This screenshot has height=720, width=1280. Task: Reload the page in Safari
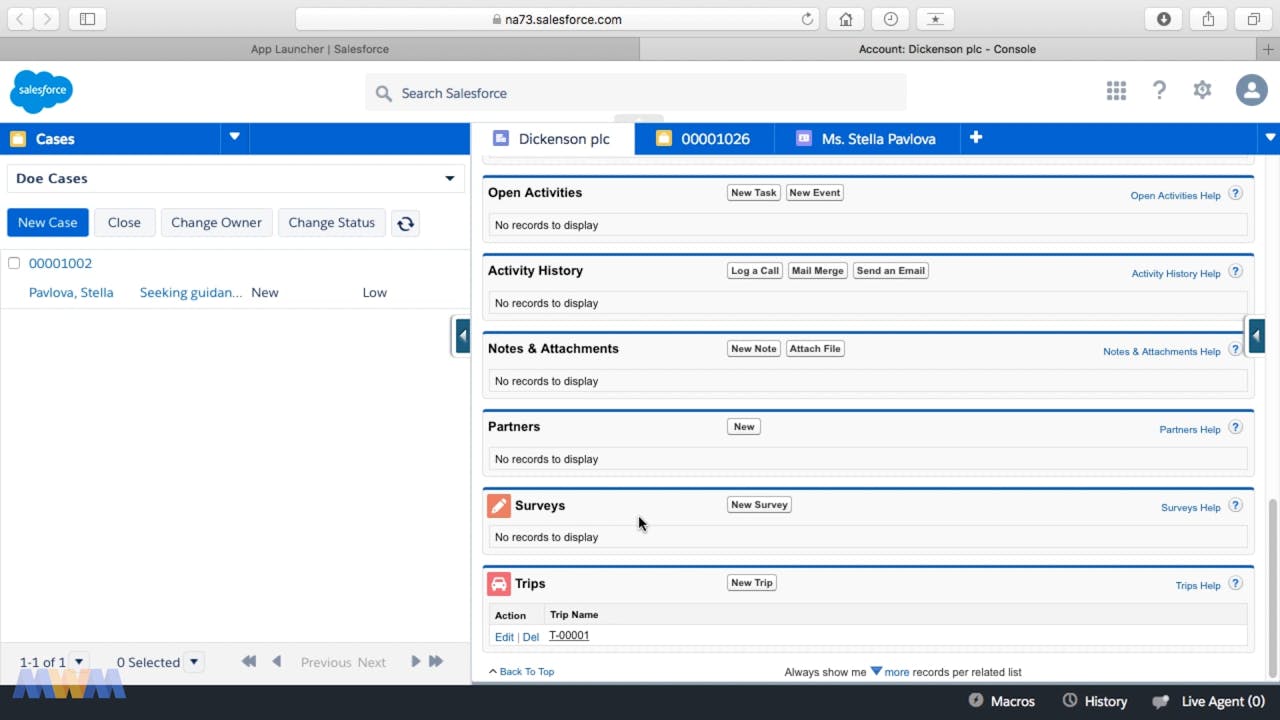click(807, 19)
